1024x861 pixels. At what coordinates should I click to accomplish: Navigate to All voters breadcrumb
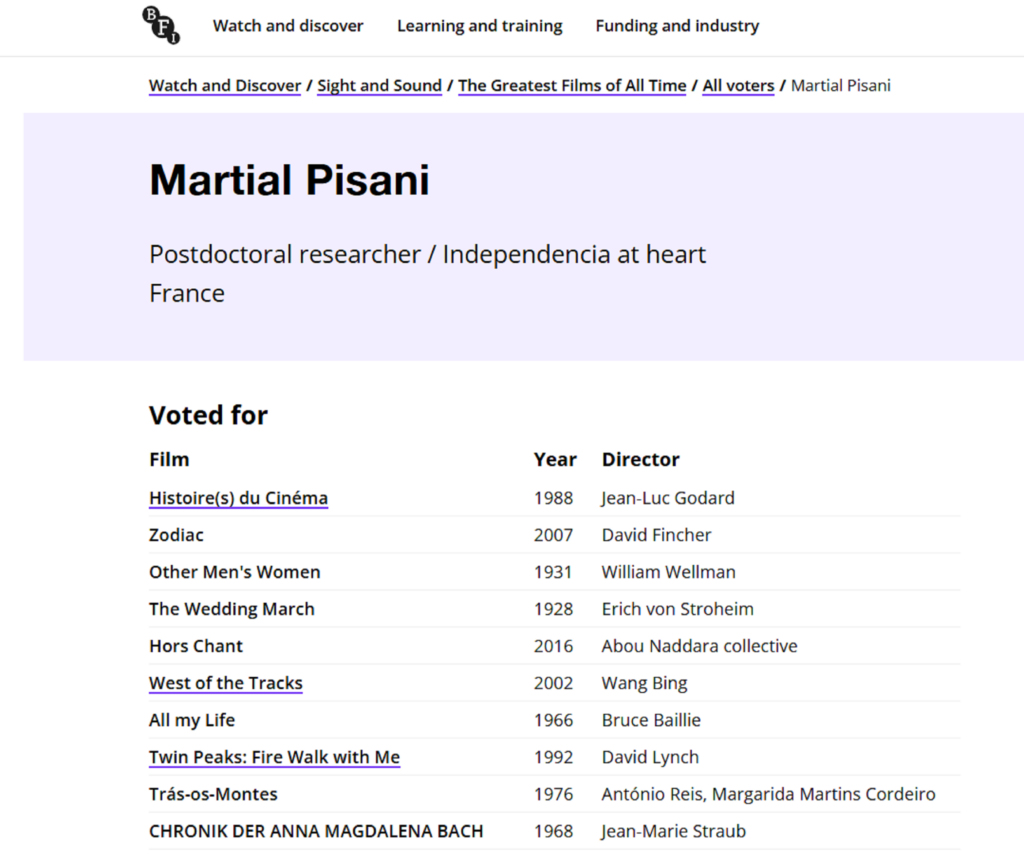(738, 86)
